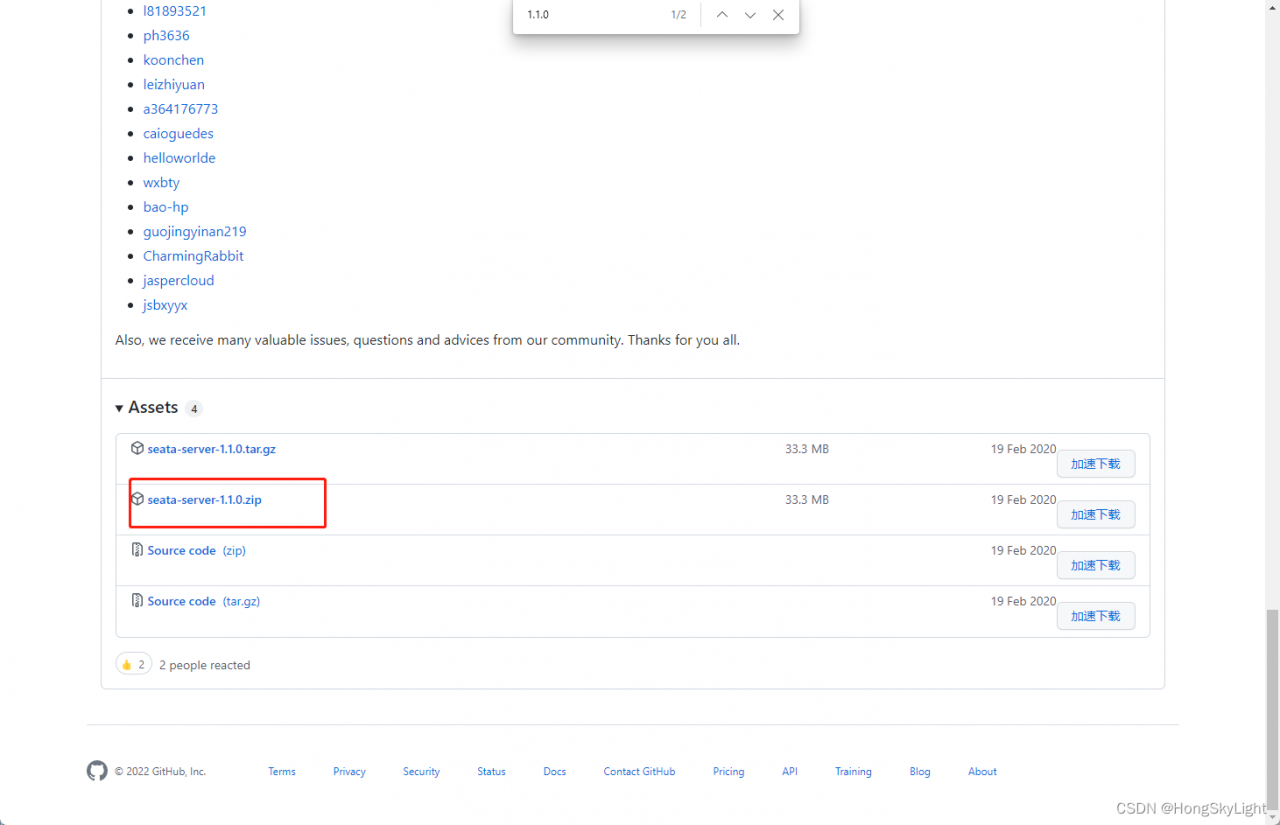This screenshot has height=825, width=1280.
Task: Click the find bar search field
Action: click(590, 15)
